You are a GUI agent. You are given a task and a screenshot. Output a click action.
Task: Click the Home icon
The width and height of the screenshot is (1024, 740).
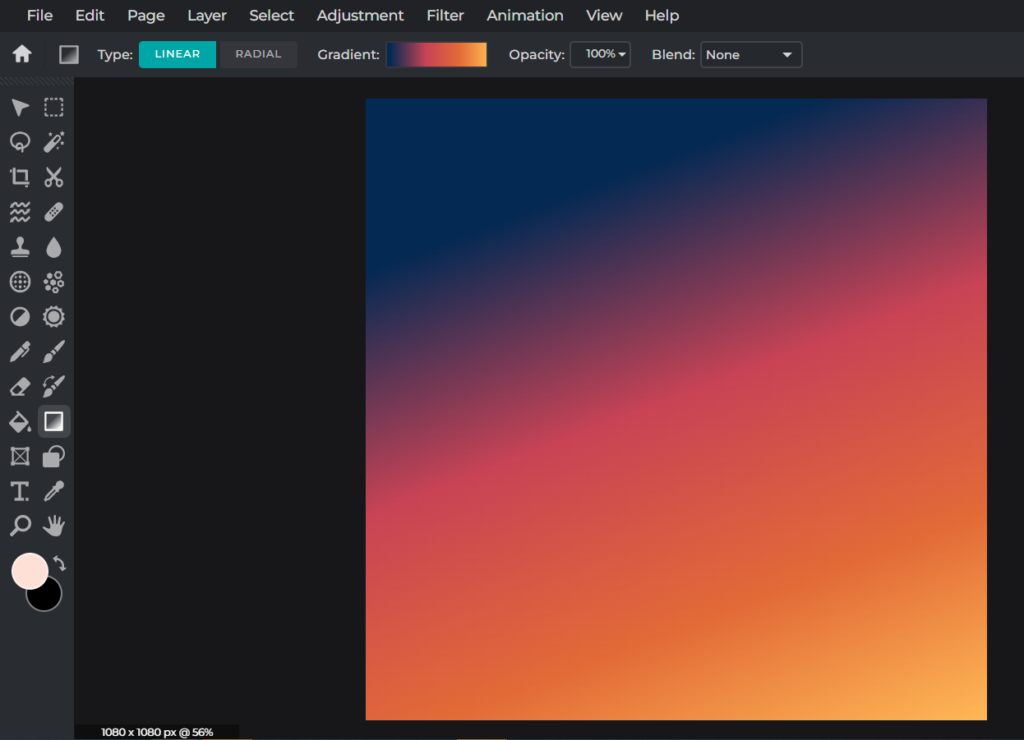21,54
